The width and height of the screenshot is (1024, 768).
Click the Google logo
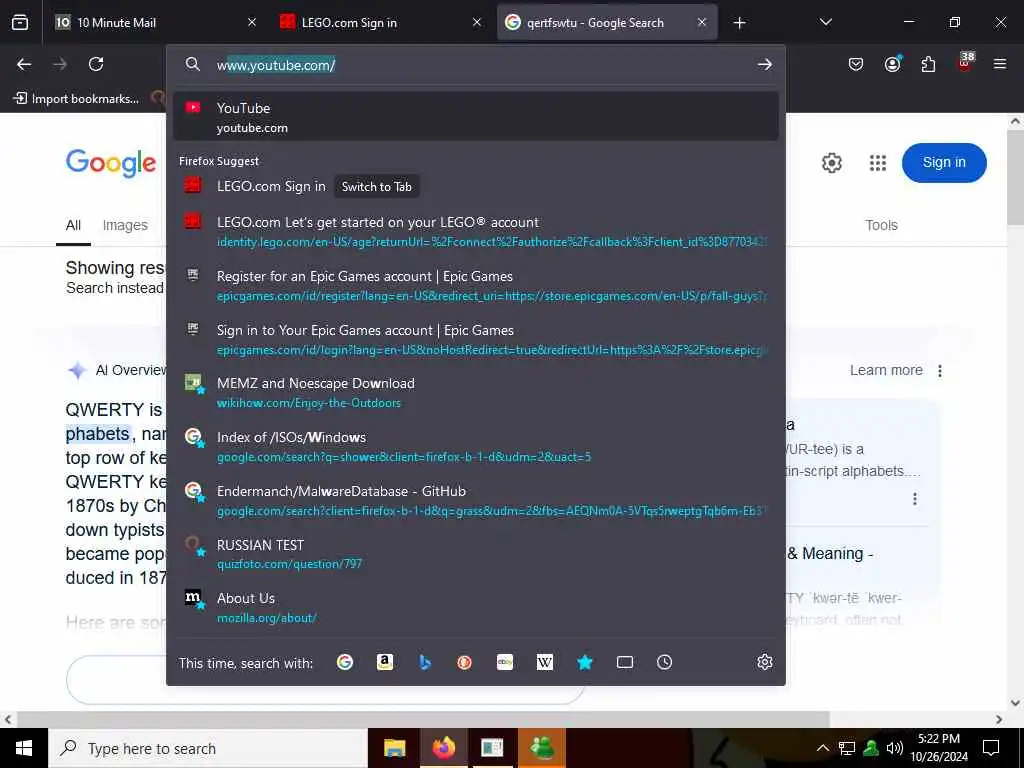[x=111, y=163]
